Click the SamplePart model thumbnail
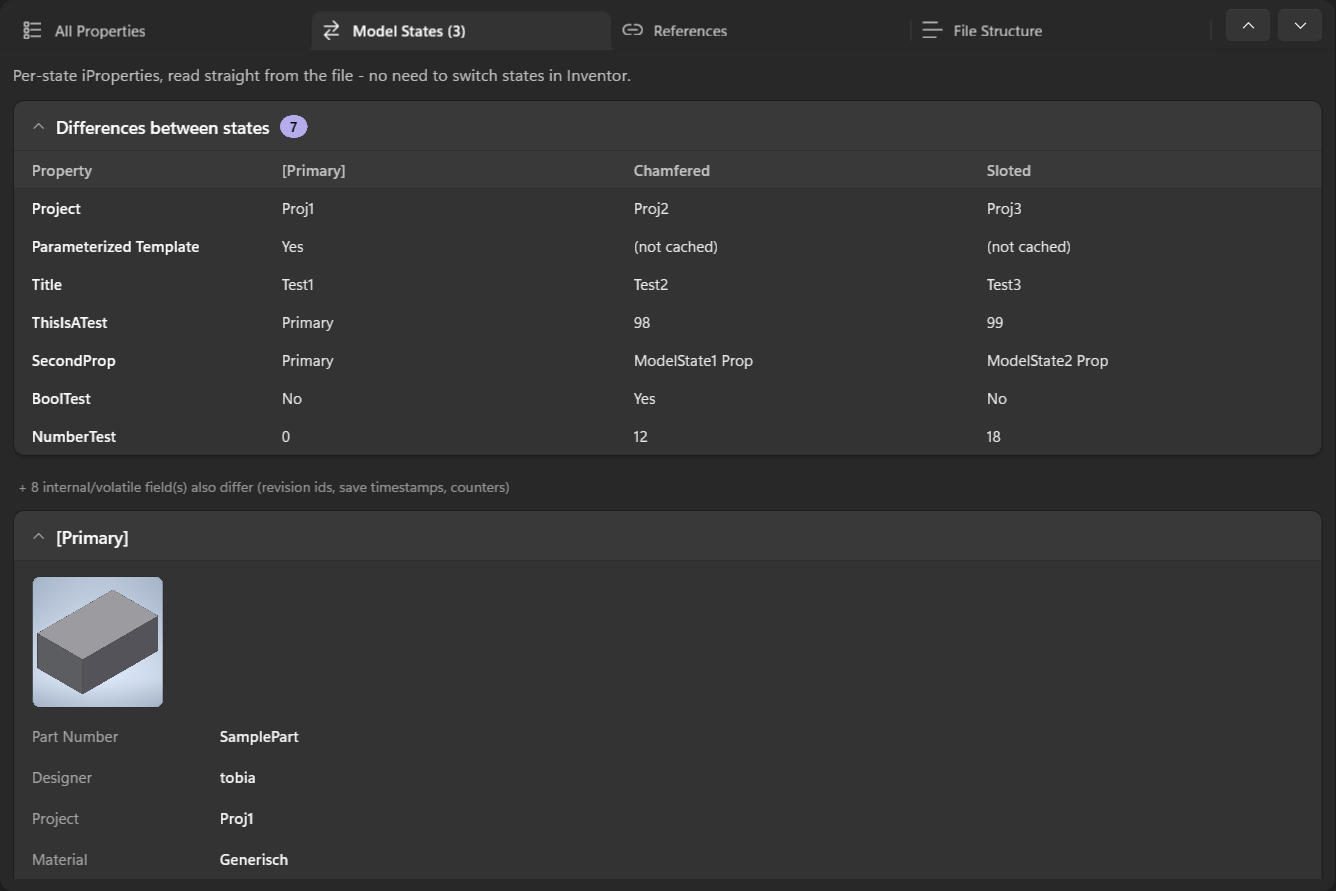 [x=98, y=642]
